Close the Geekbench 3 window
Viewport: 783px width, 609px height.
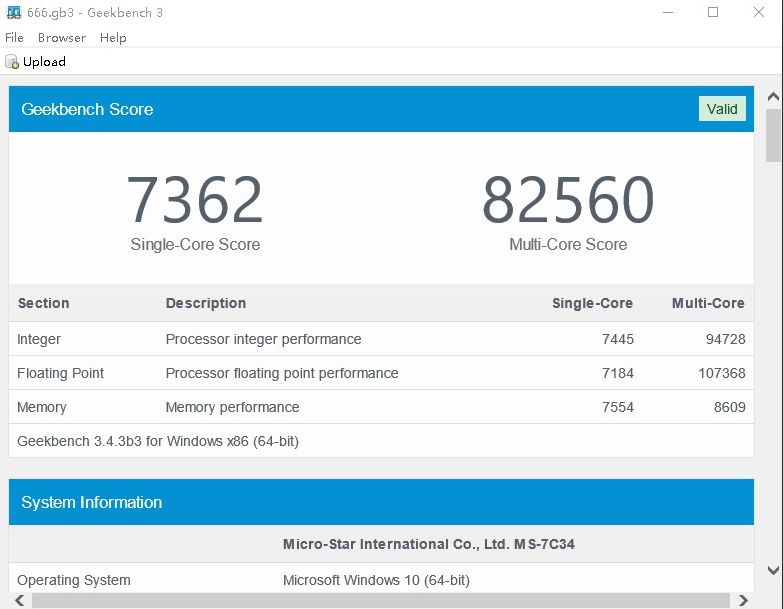(759, 12)
